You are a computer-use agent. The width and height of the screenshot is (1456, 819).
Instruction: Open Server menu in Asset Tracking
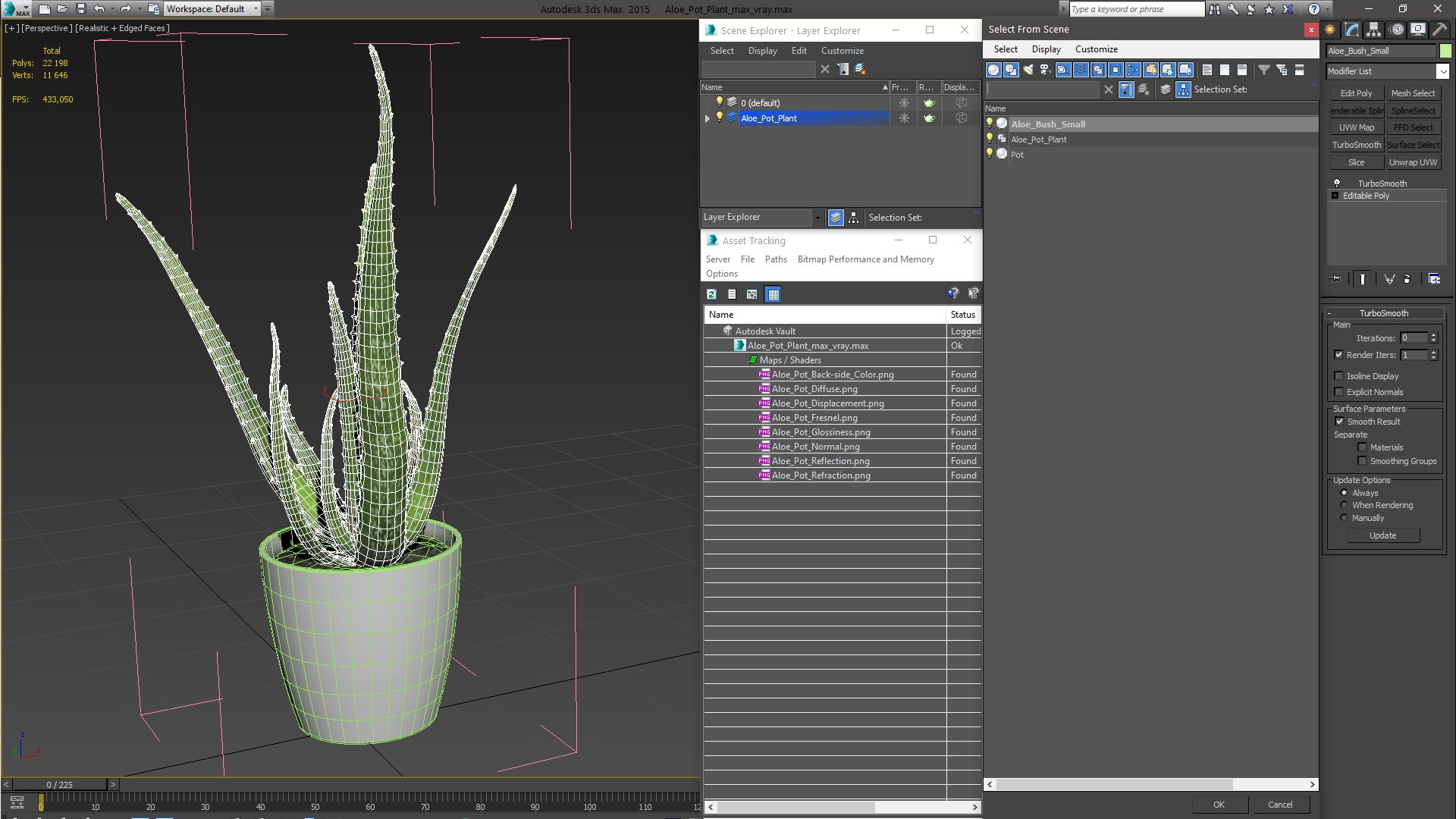coord(717,259)
